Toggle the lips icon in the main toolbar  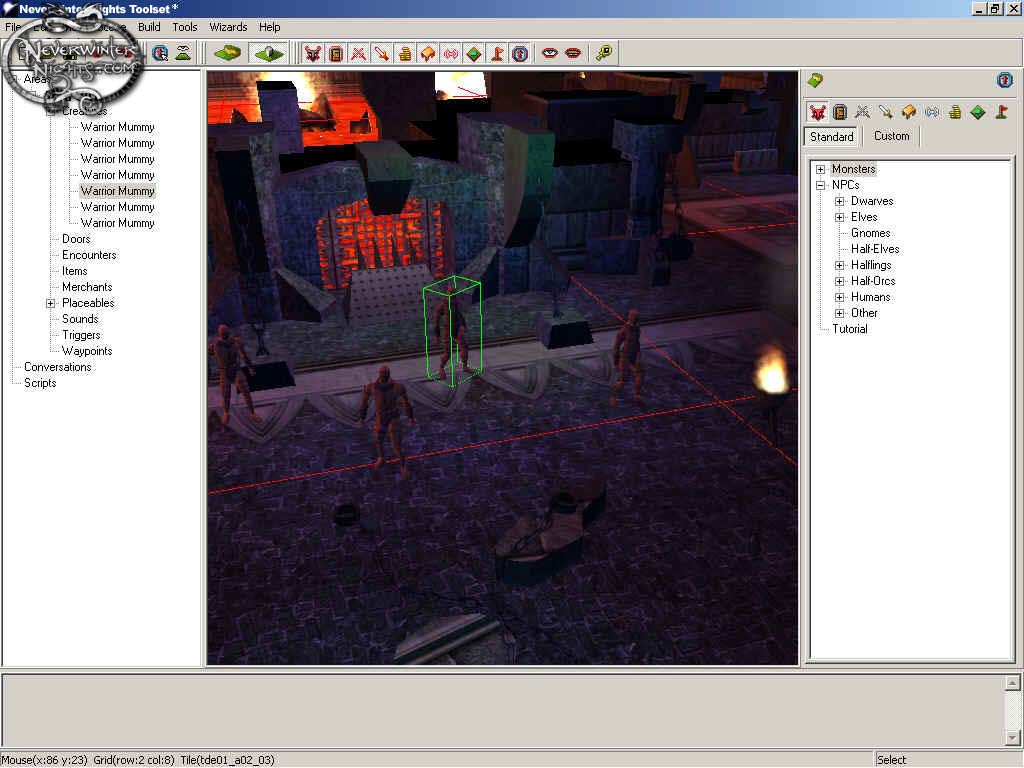[572, 53]
